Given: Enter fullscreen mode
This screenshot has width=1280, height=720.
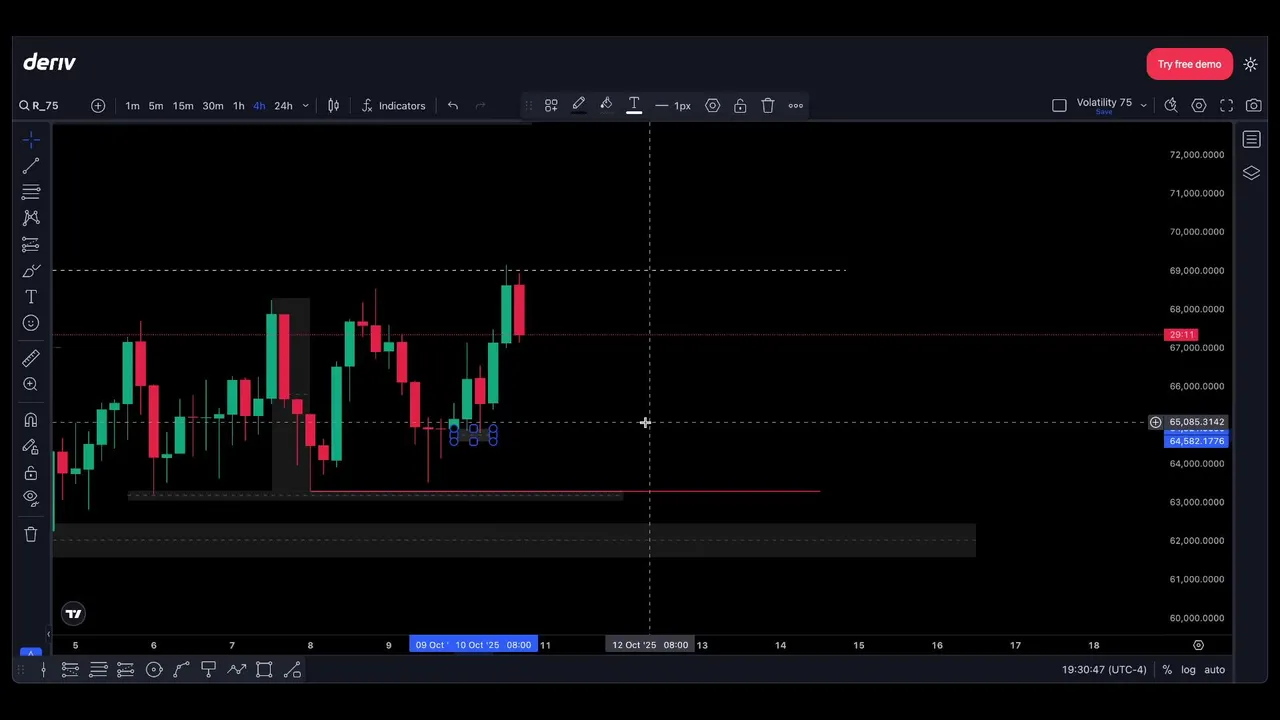Looking at the screenshot, I should [1226, 106].
